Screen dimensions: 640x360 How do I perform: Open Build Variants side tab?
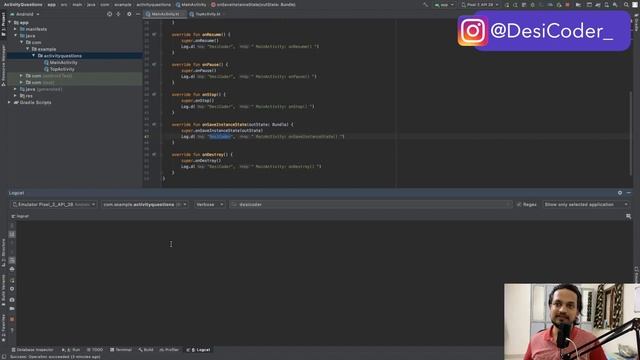(x=3, y=291)
